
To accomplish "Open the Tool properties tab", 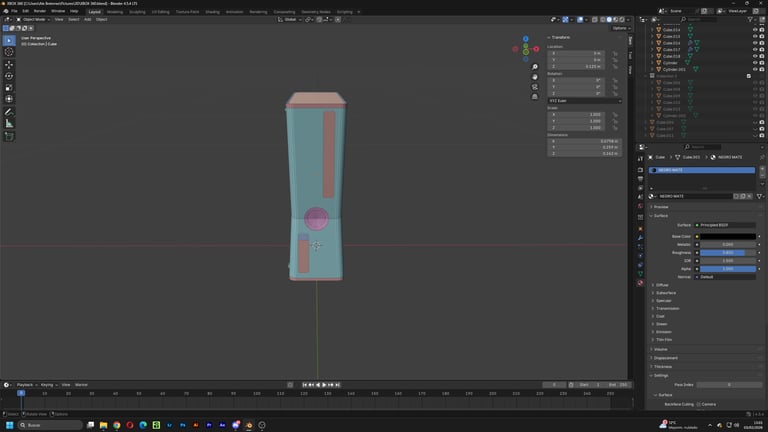I will click(640, 159).
